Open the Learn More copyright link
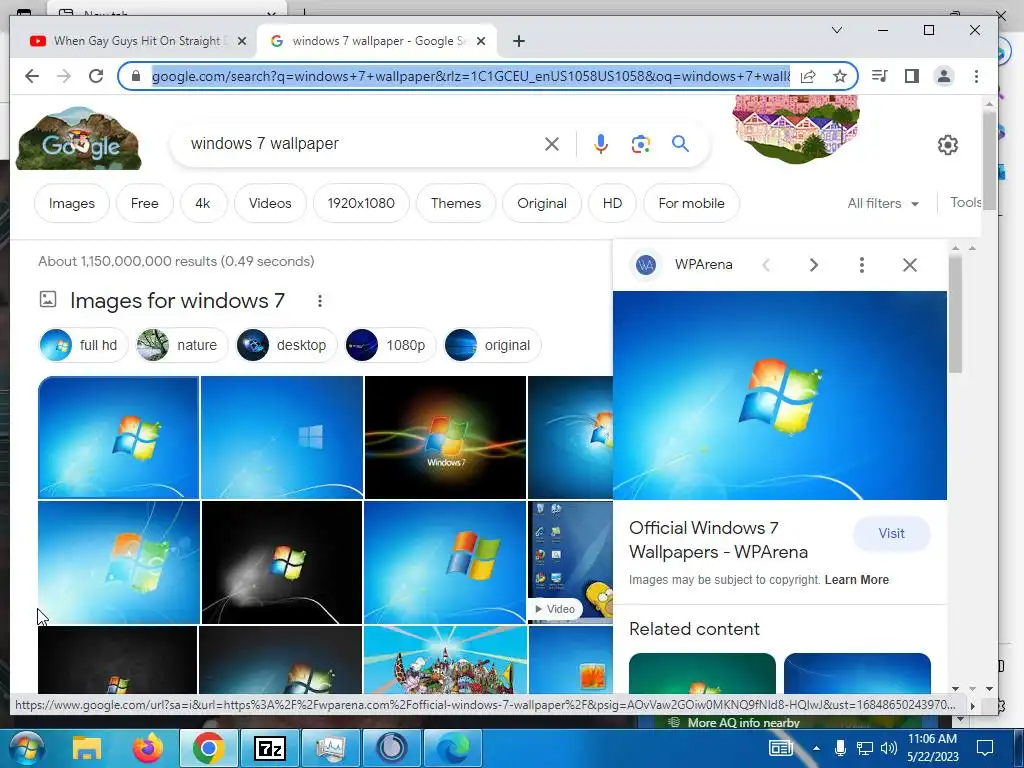Screen dimensions: 1024x768 [856, 580]
